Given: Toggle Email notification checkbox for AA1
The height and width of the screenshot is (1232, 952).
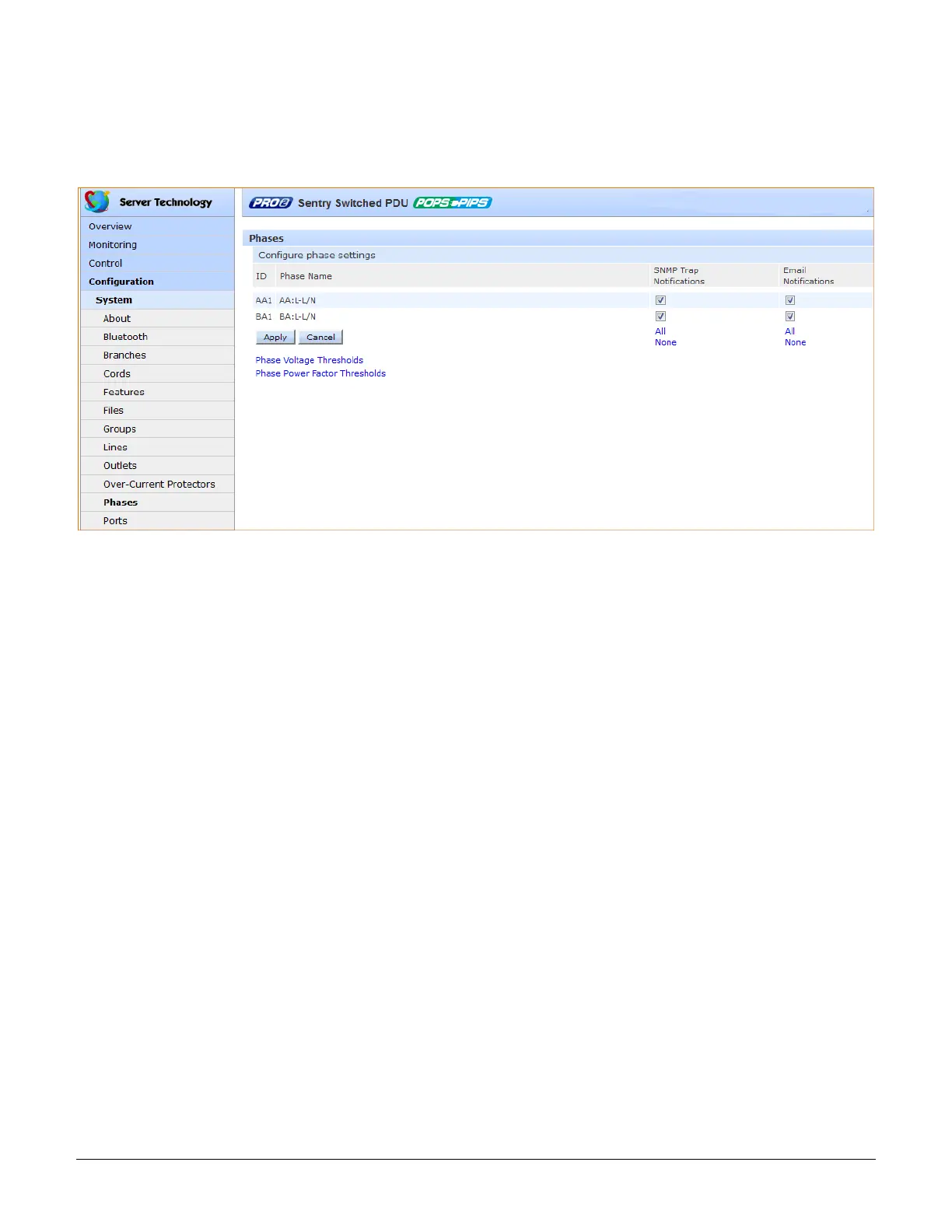Looking at the screenshot, I should [x=790, y=300].
